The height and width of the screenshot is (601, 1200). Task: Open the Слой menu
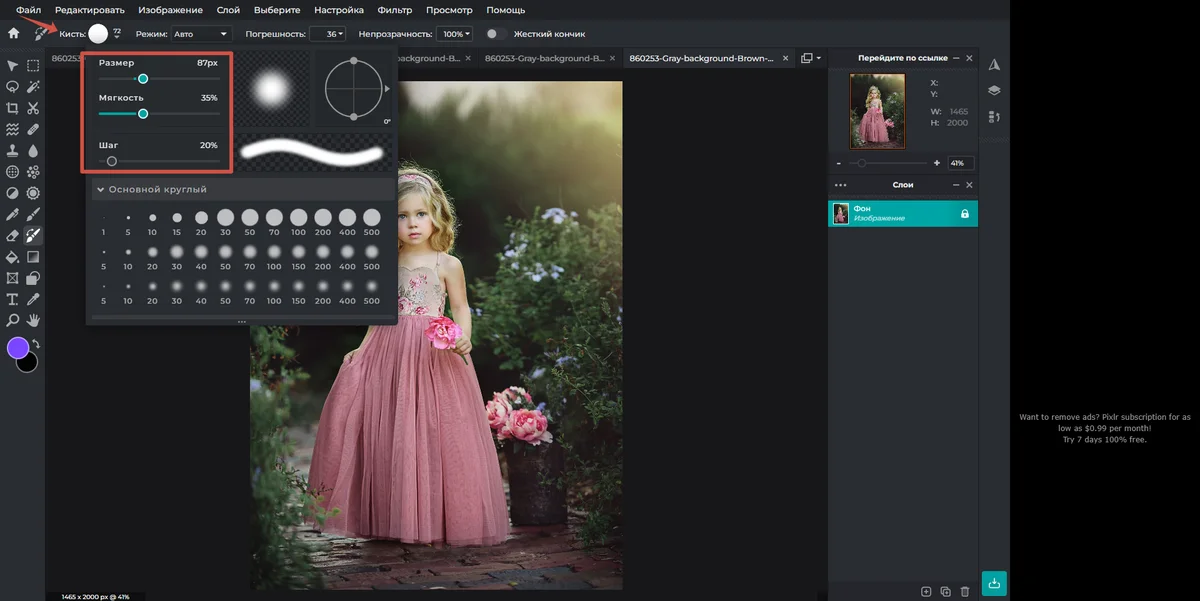click(x=228, y=10)
